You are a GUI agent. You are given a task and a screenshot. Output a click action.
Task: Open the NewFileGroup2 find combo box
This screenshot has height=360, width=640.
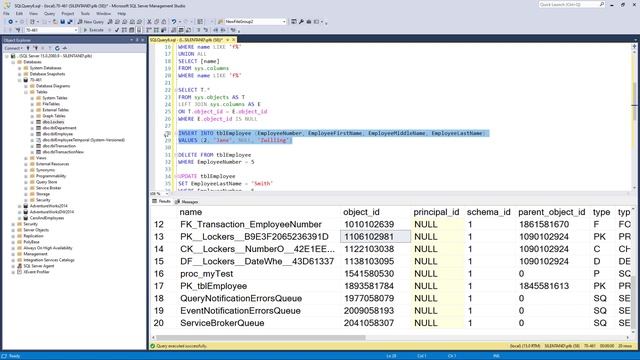pos(255,22)
